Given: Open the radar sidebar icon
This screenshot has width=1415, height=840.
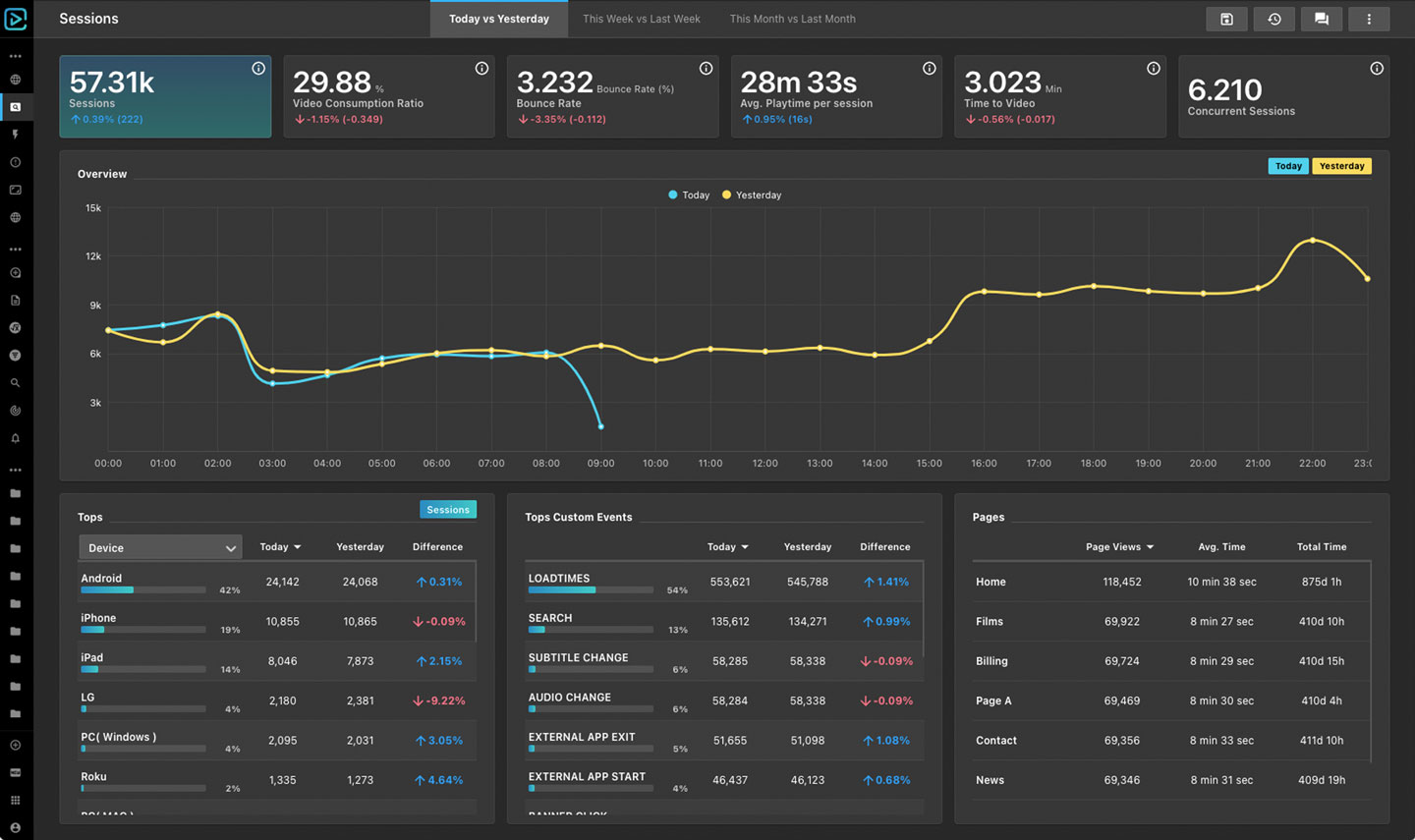Looking at the screenshot, I should pyautogui.click(x=15, y=411).
